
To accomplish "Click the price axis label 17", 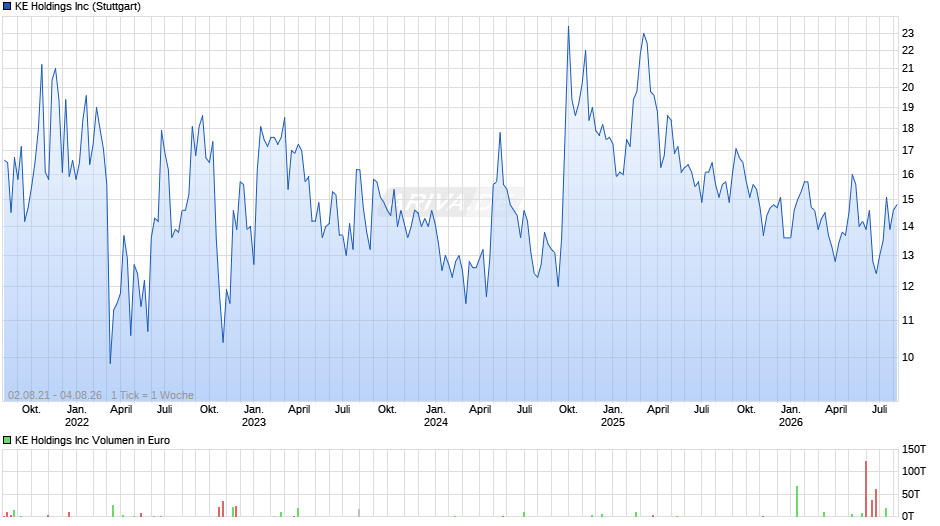I will pyautogui.click(x=908, y=151).
